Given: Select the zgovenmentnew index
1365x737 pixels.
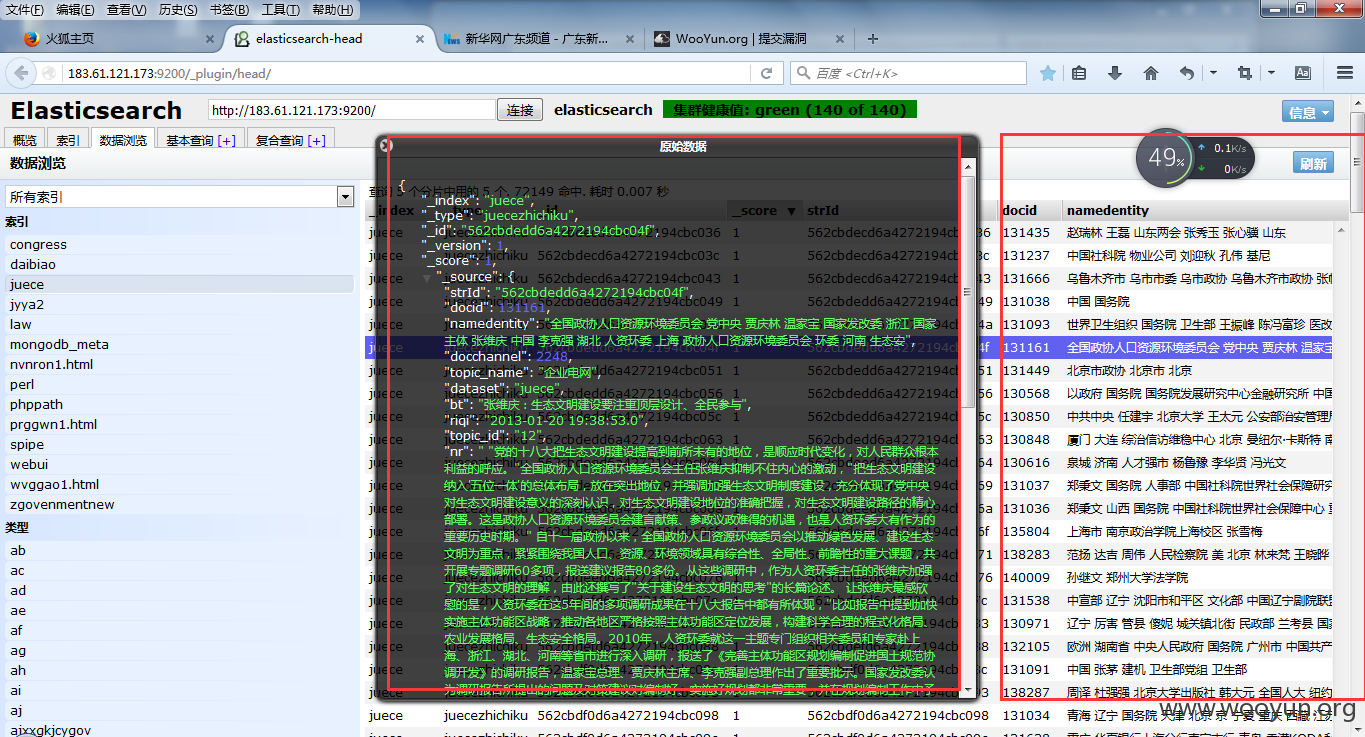Looking at the screenshot, I should coord(179,504).
